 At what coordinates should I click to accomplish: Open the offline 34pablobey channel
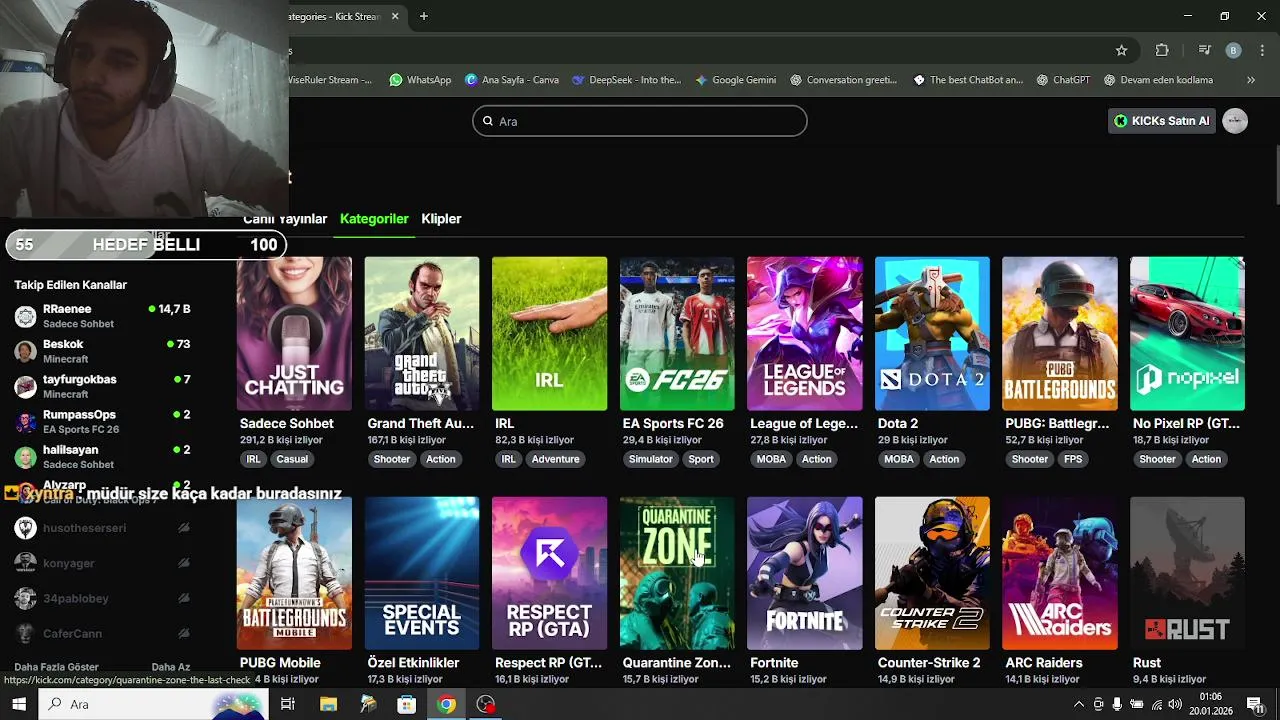tap(103, 598)
